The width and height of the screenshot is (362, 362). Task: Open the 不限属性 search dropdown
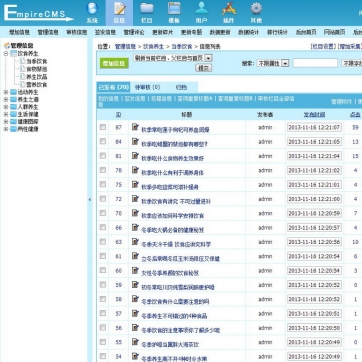pos(273,63)
